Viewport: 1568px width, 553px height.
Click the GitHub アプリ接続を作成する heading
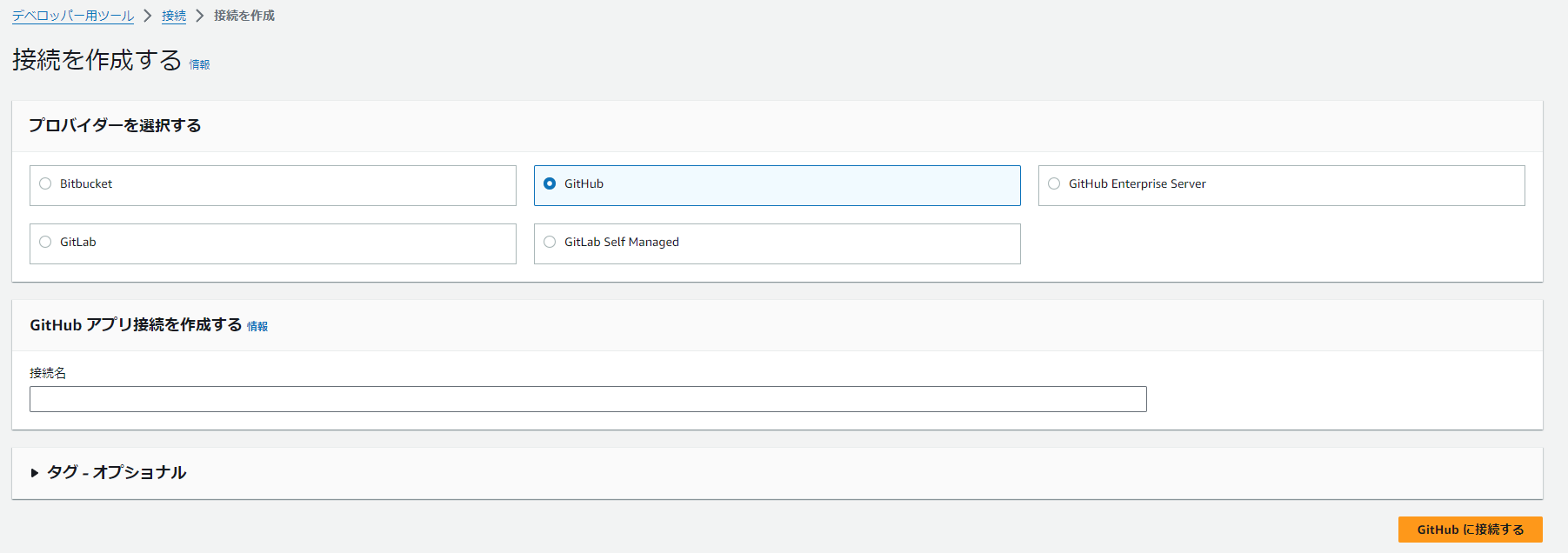(x=136, y=324)
